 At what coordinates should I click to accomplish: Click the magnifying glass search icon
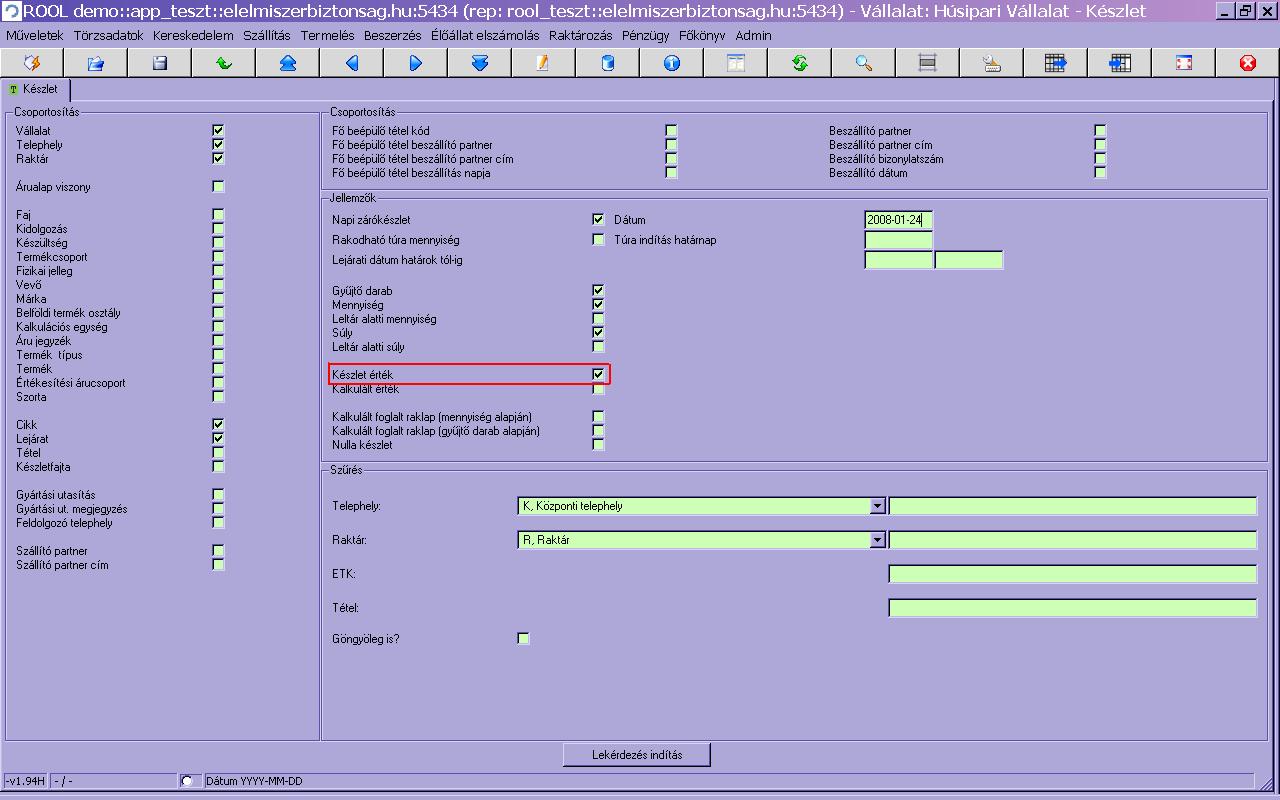click(x=864, y=63)
